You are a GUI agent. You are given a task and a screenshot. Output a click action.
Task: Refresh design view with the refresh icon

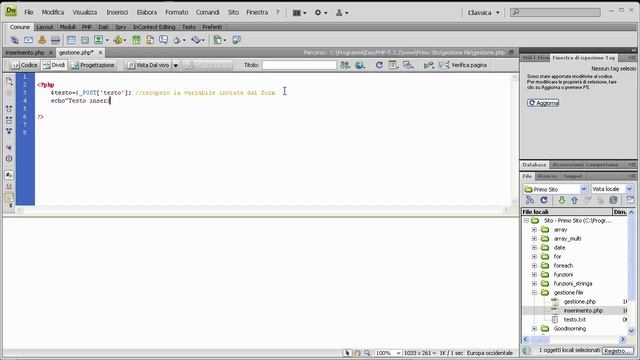379,65
